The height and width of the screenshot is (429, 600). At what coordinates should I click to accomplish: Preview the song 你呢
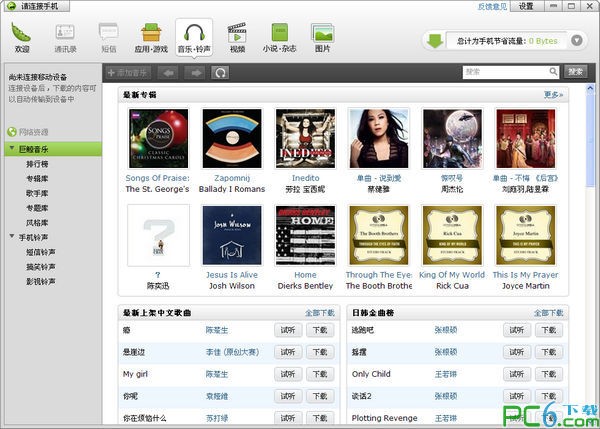click(x=288, y=396)
